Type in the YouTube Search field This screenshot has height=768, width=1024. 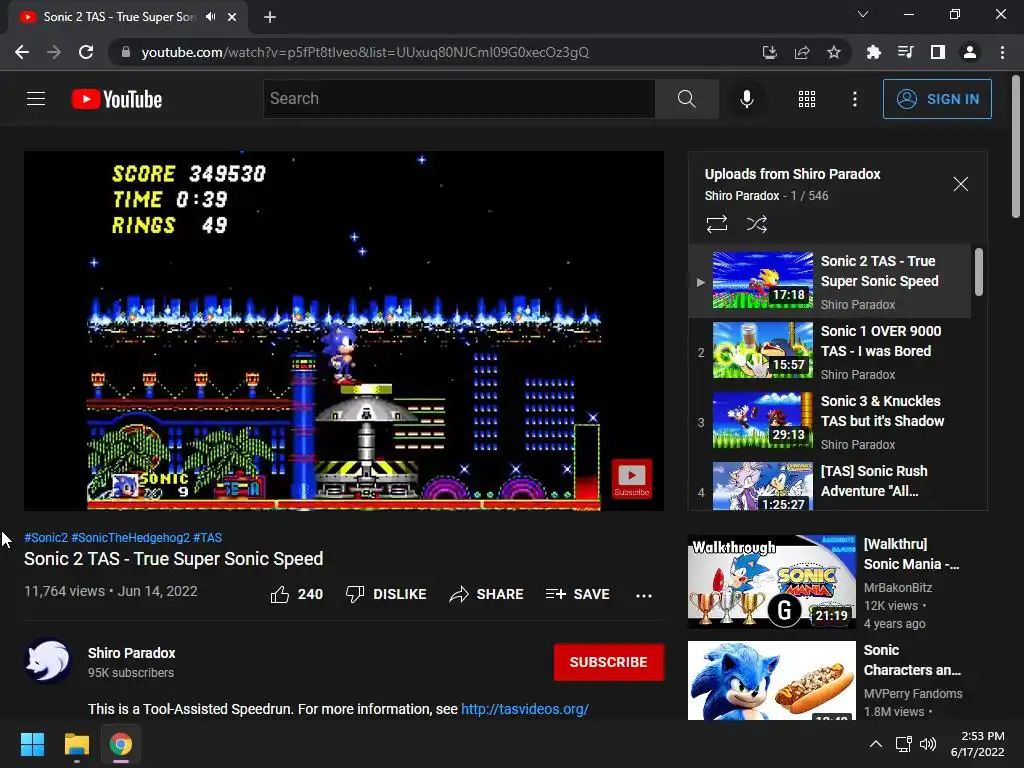(459, 99)
